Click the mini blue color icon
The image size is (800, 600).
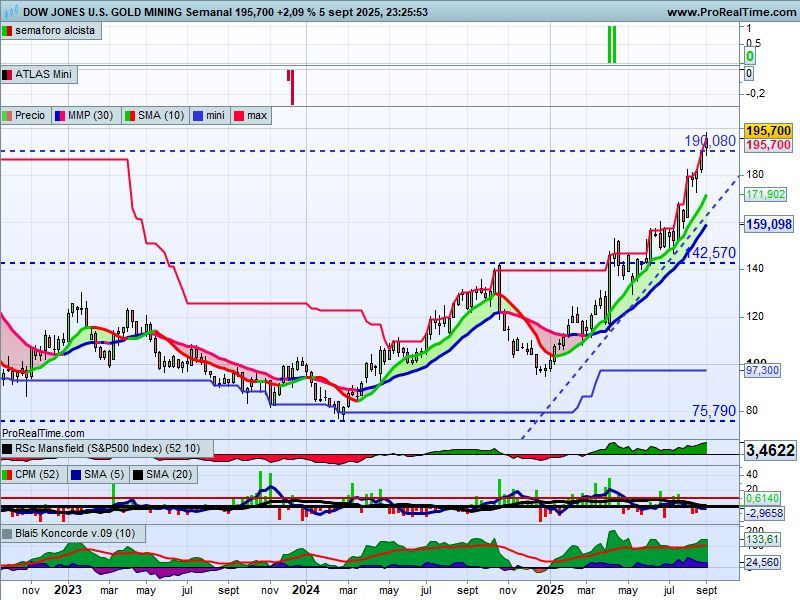(197, 116)
